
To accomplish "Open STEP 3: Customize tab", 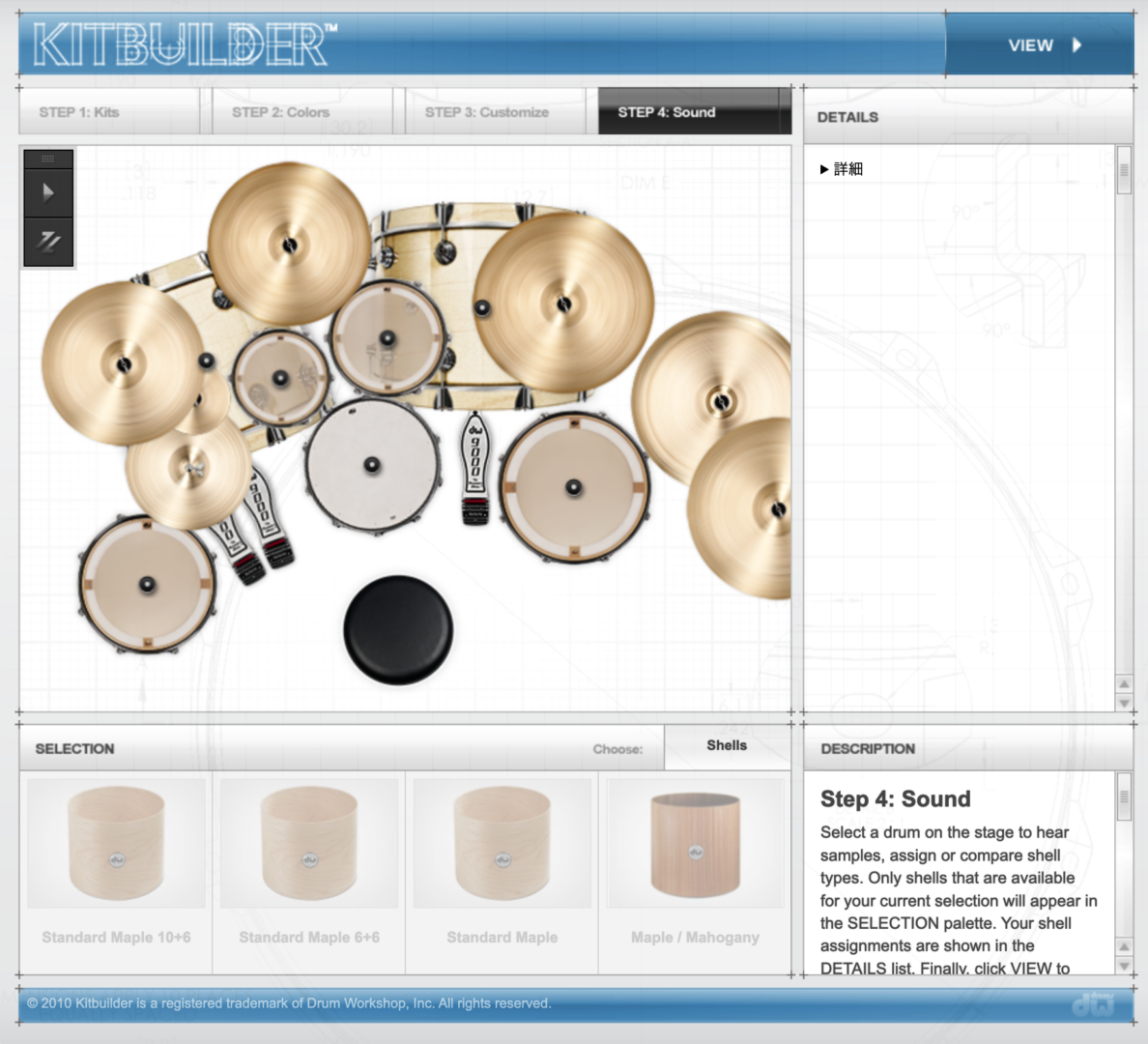I will point(495,111).
